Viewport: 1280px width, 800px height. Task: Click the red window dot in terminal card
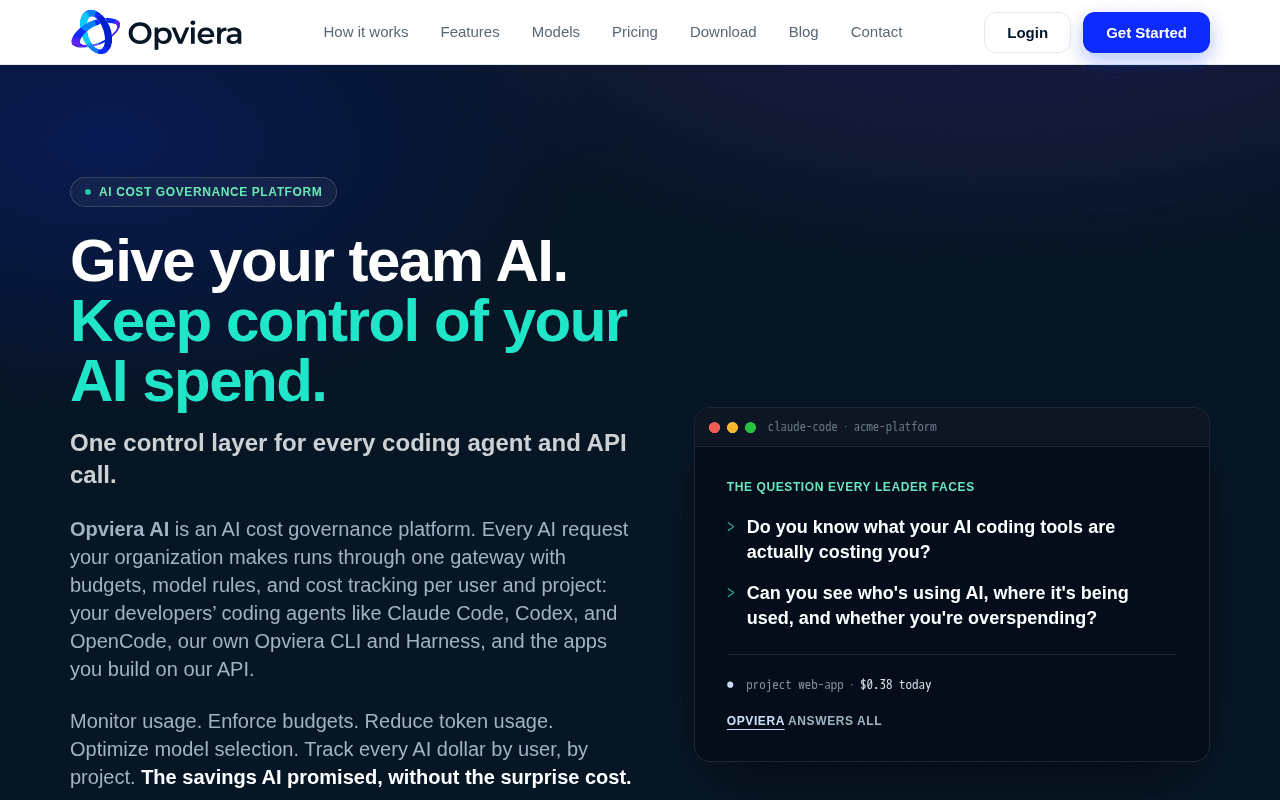(x=714, y=427)
